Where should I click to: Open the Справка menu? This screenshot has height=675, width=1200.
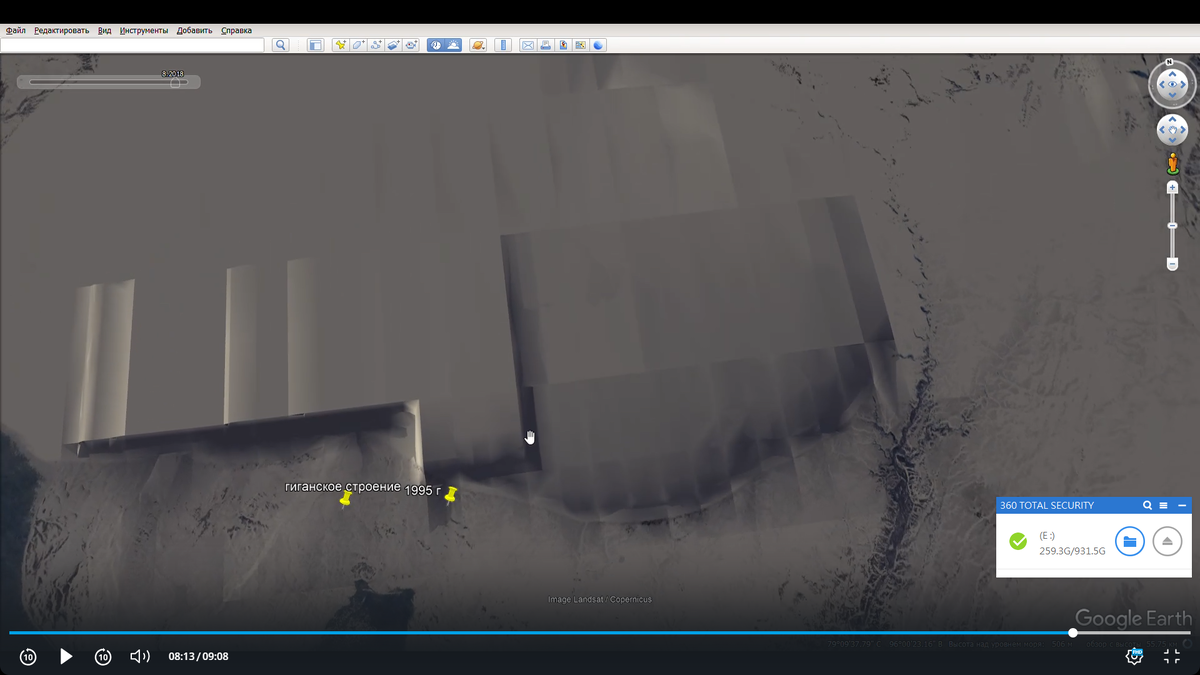[236, 30]
